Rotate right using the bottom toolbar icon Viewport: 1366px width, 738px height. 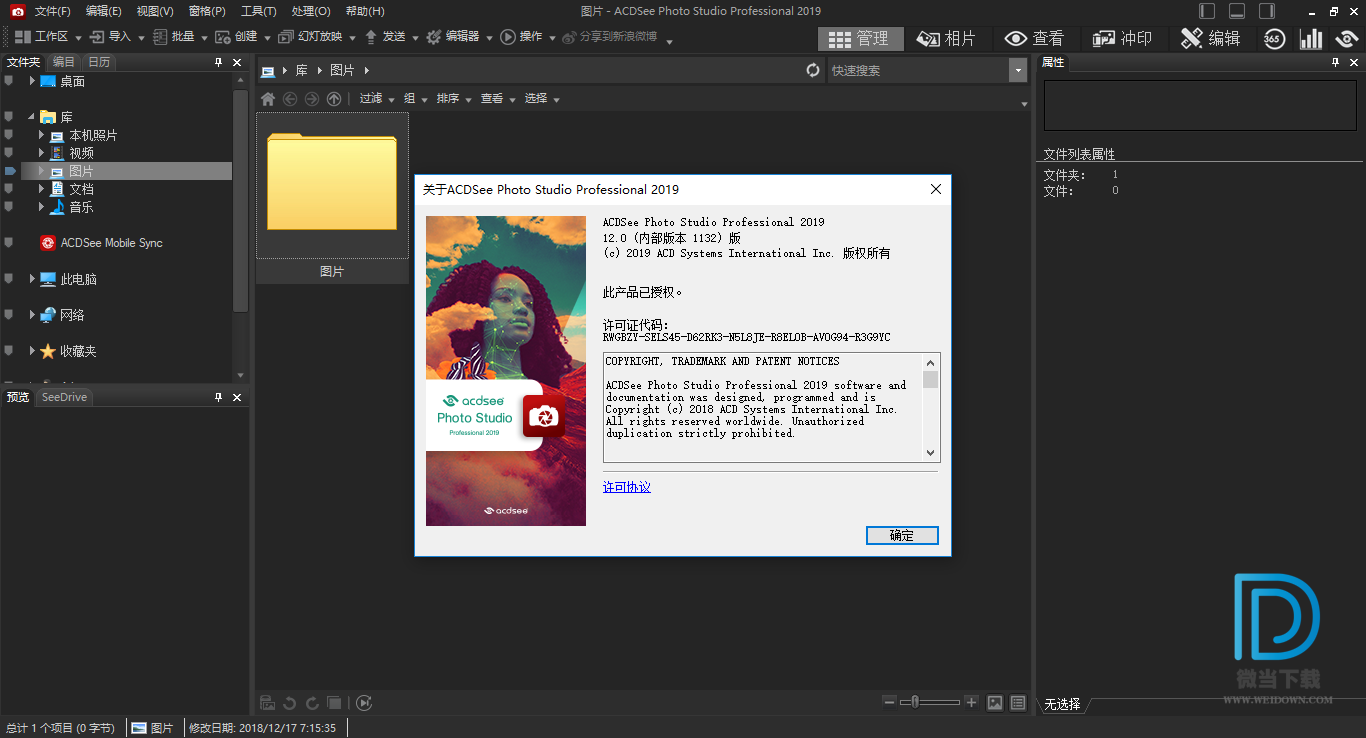pyautogui.click(x=312, y=703)
